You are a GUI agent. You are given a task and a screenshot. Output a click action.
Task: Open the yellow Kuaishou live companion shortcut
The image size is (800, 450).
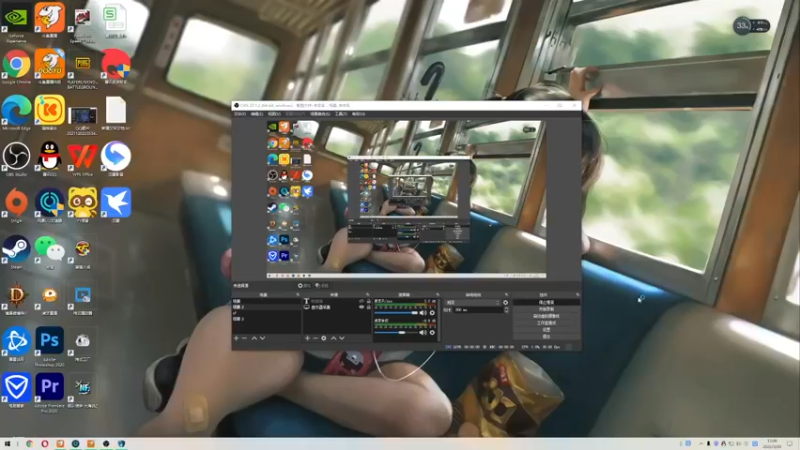click(x=49, y=113)
